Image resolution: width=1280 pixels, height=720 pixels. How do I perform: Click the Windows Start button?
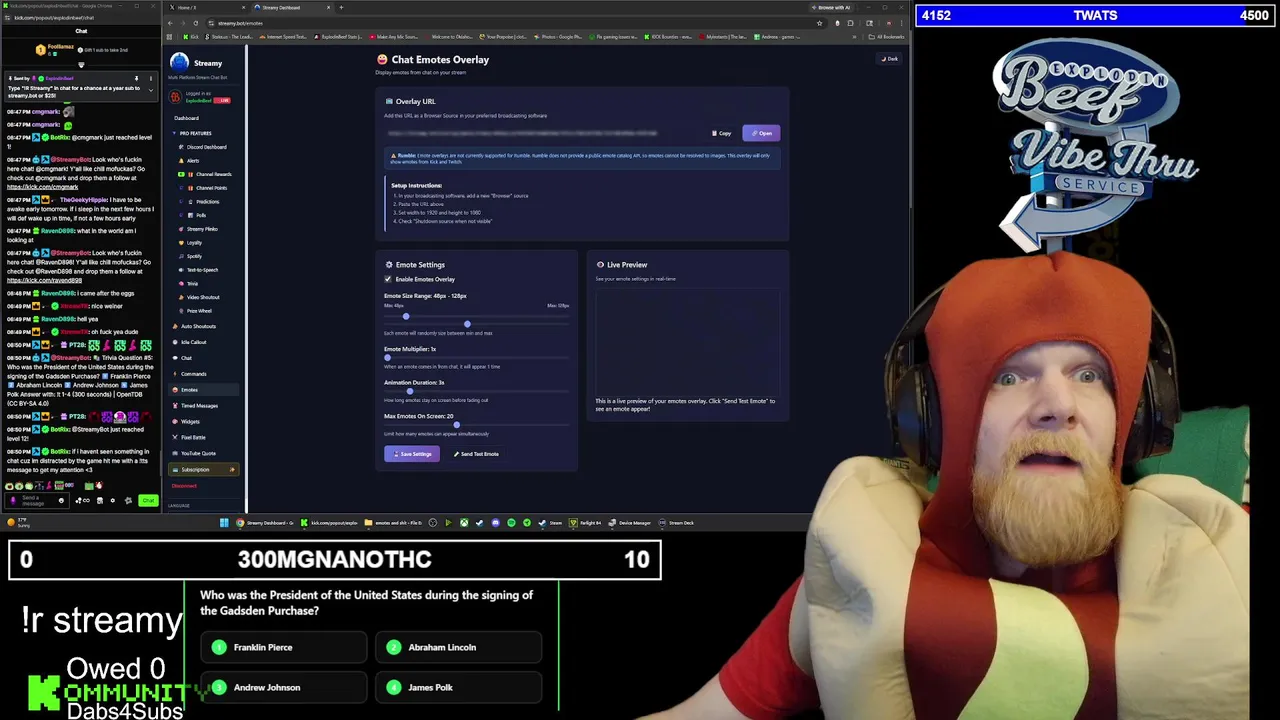224,522
